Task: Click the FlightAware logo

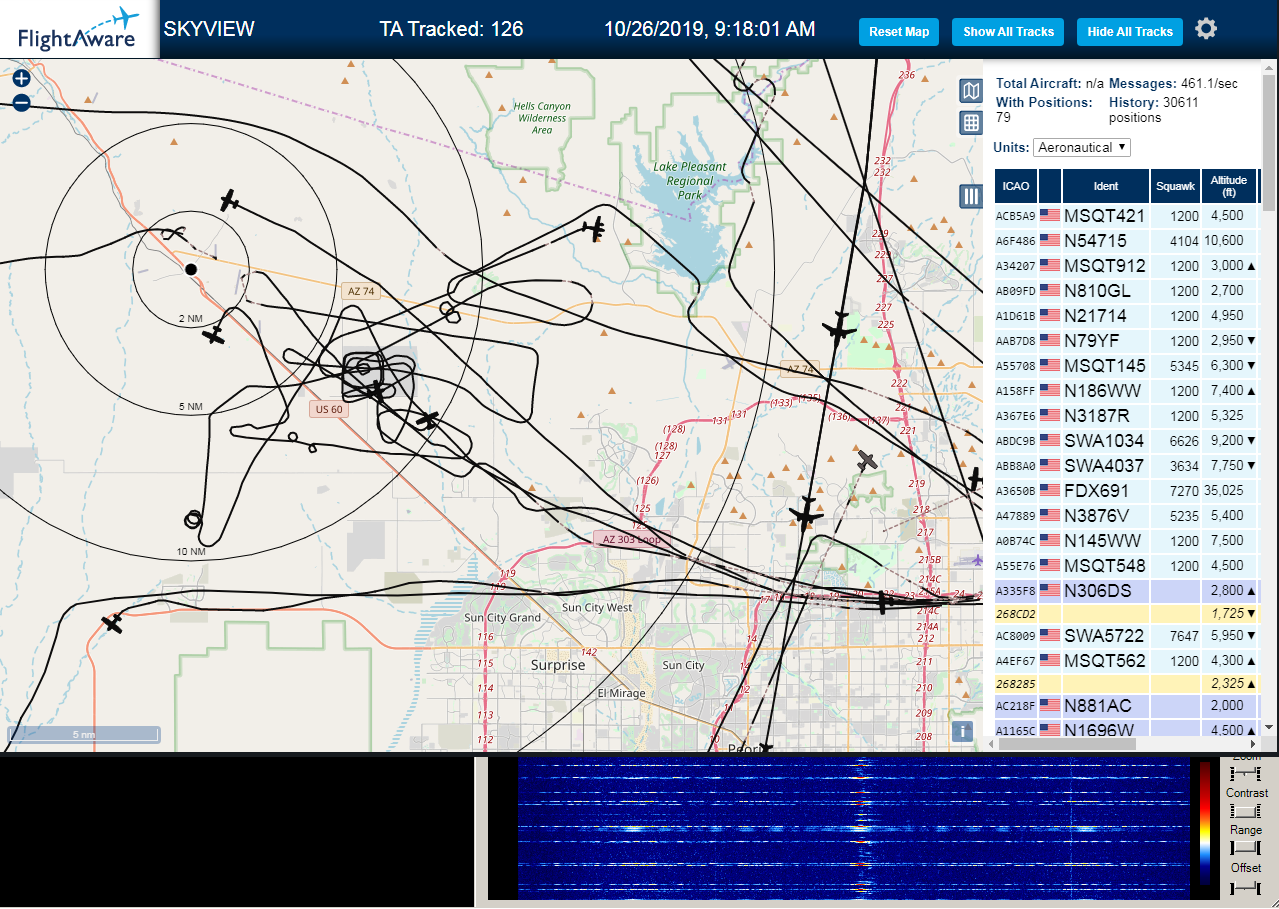Action: point(79,30)
